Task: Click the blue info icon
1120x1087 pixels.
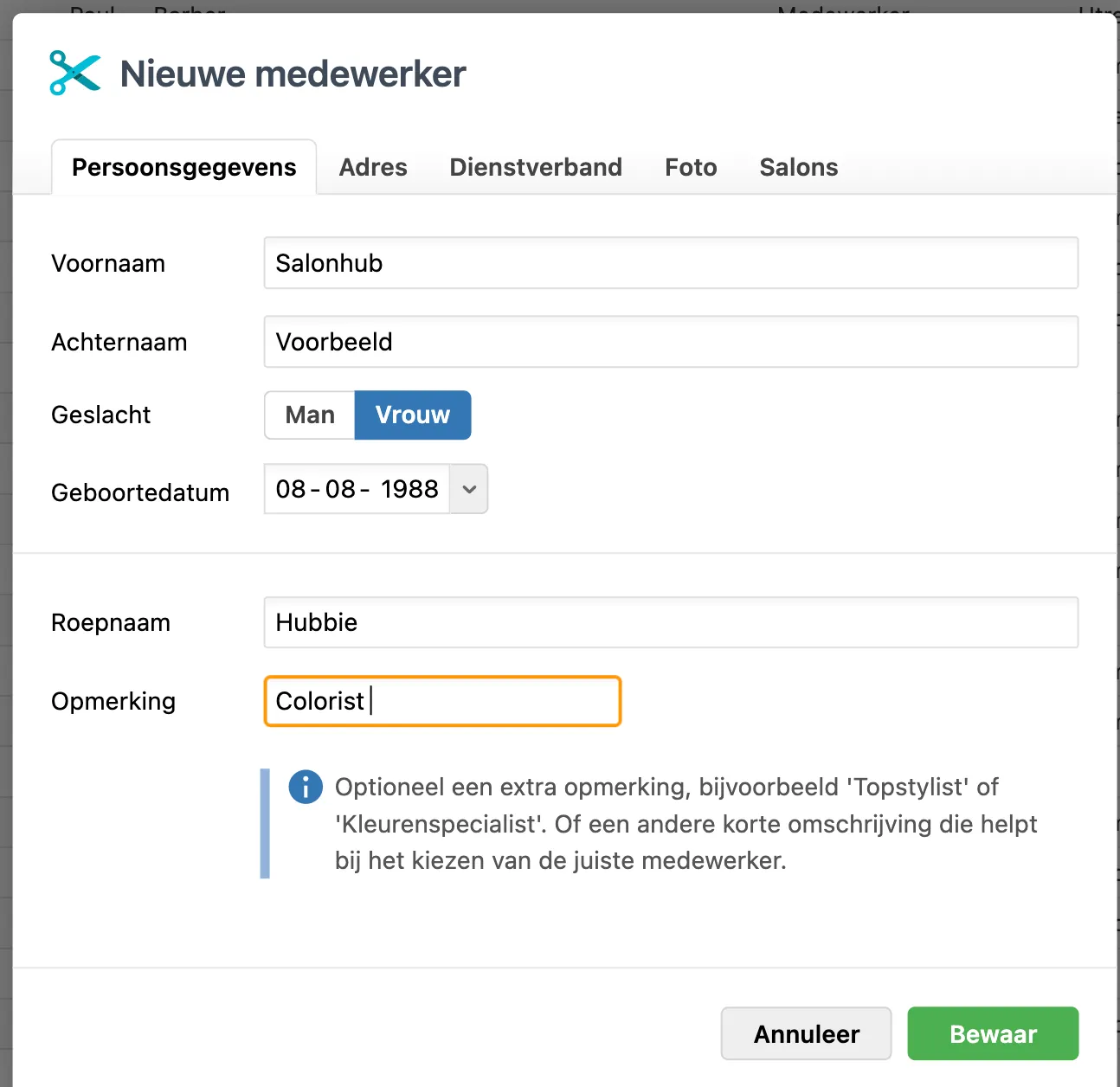Action: (x=306, y=787)
